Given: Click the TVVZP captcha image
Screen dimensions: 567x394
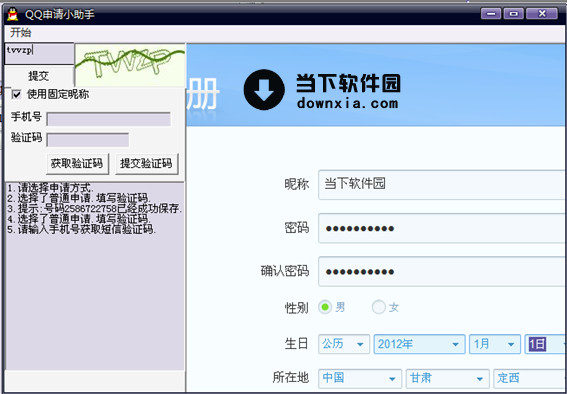Looking at the screenshot, I should coord(131,65).
